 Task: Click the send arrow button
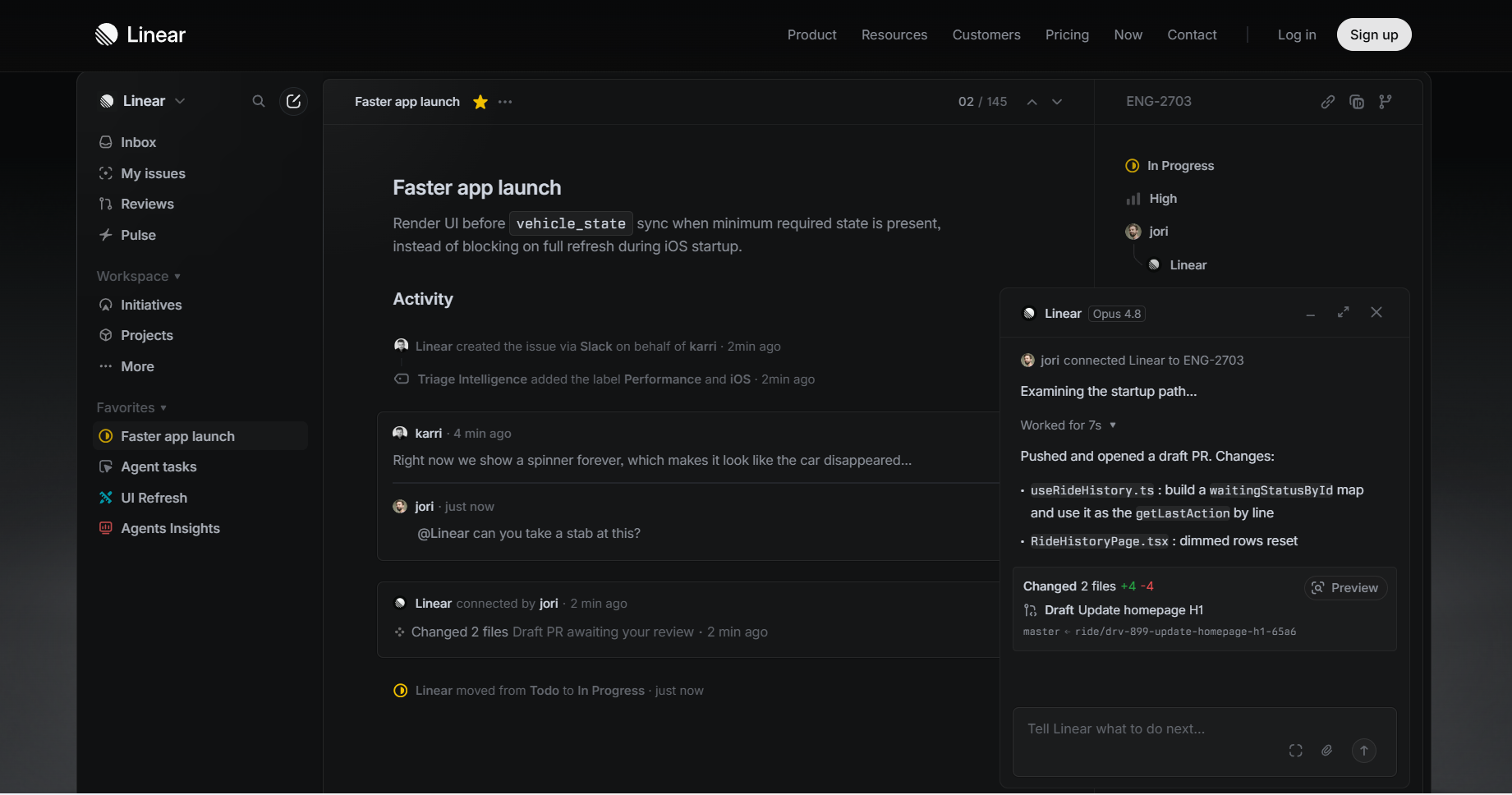point(1364,750)
